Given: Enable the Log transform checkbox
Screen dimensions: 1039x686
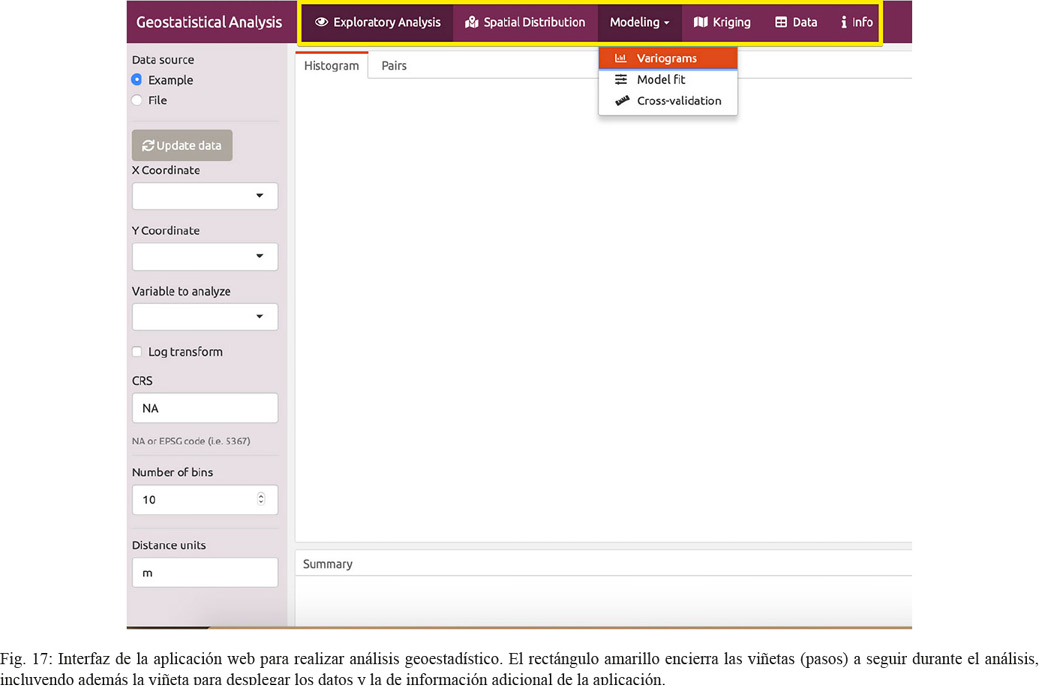Looking at the screenshot, I should [x=137, y=352].
